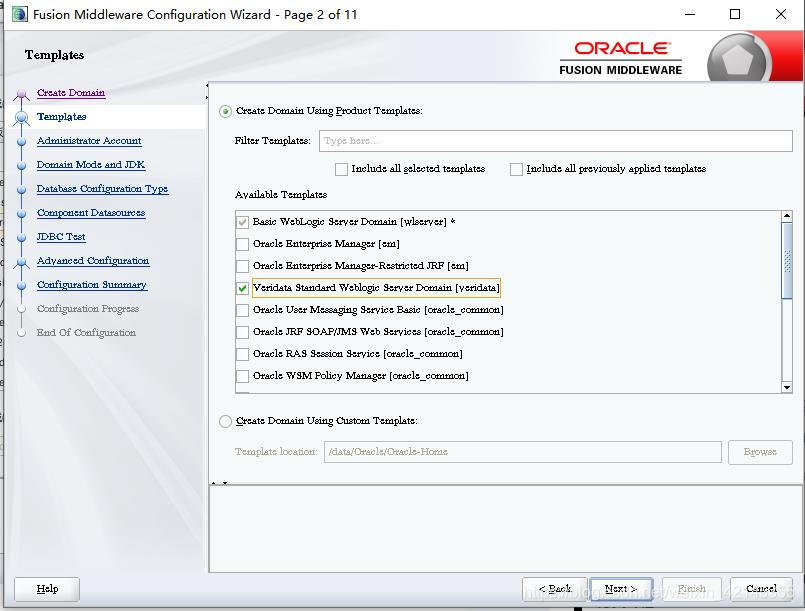Click the Template location field

(523, 452)
